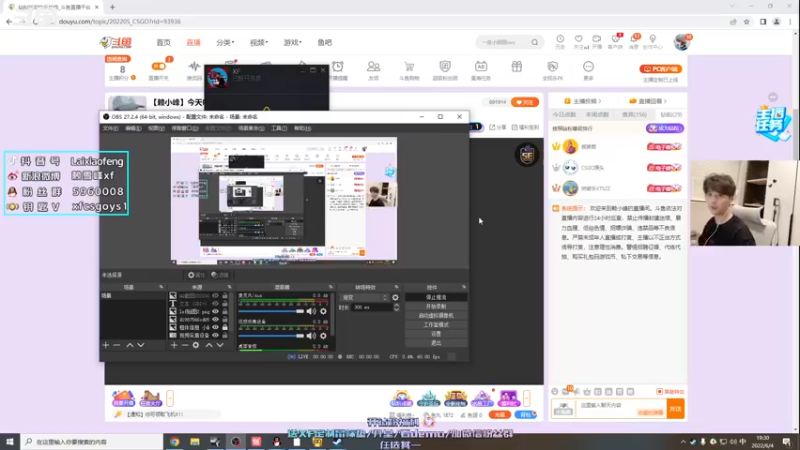Remove scene with OBS scenes minus icon
This screenshot has width=800, height=450.
117,345
